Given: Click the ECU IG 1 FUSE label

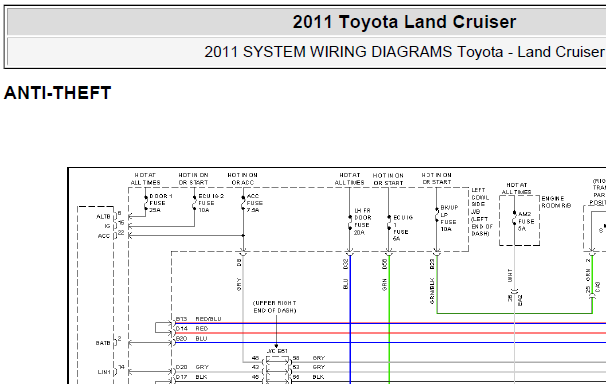Looking at the screenshot, I should pos(403,228).
